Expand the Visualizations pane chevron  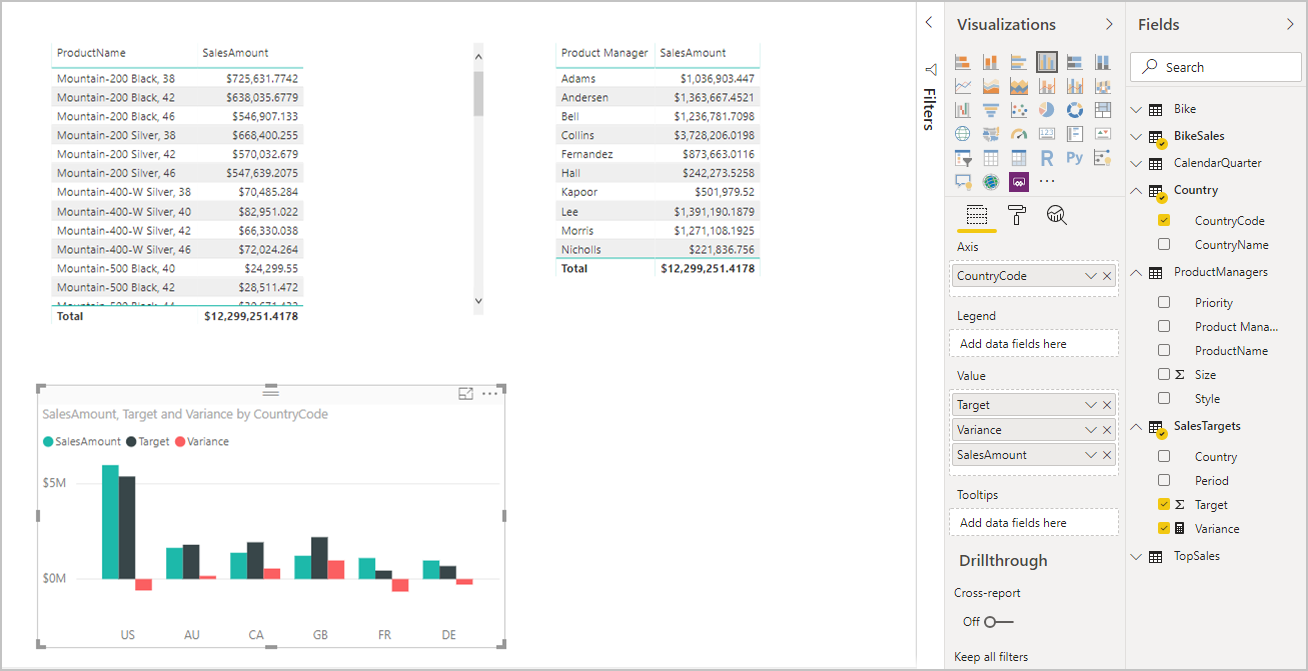(1110, 23)
